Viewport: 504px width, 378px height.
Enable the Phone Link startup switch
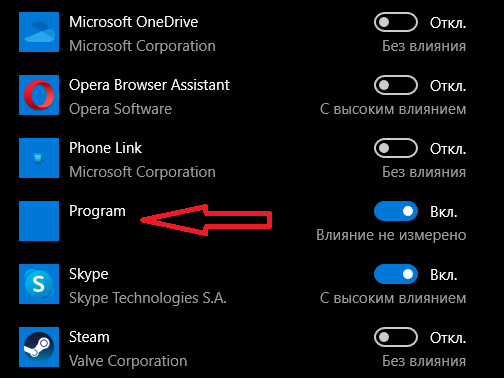tap(396, 148)
